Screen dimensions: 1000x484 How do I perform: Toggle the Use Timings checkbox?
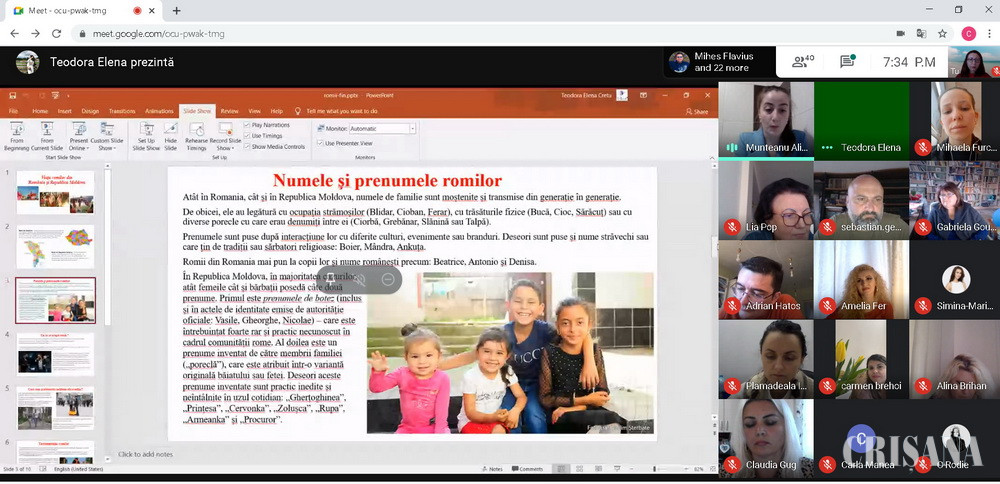coord(247,135)
